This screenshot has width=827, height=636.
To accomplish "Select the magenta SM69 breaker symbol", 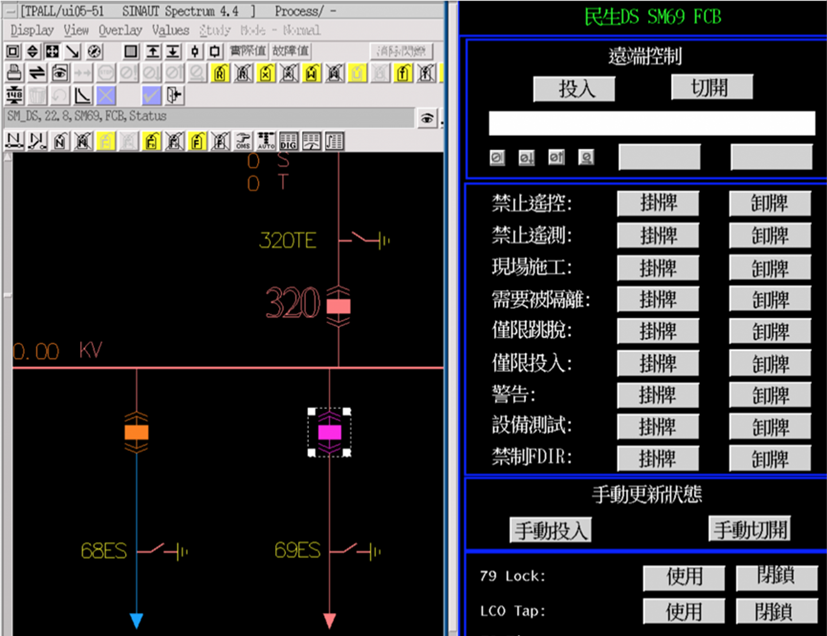I will click(x=329, y=432).
